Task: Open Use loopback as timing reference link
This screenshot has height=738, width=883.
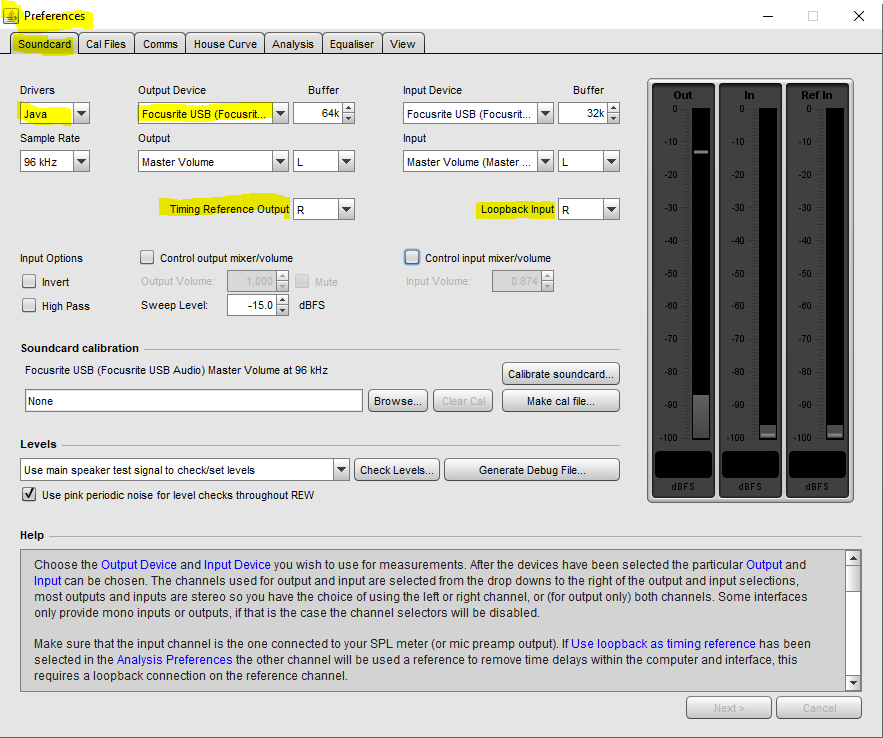Action: (663, 643)
